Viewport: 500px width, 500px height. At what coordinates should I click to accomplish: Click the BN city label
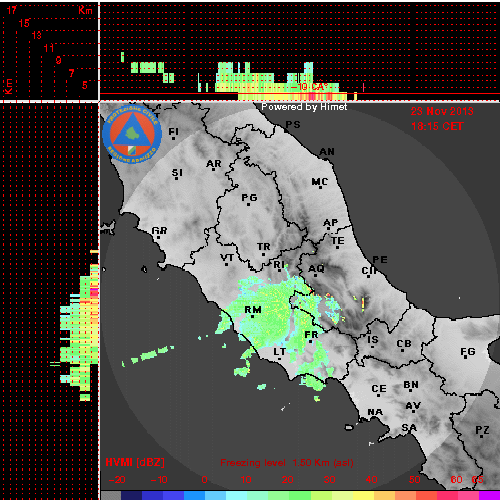(x=411, y=385)
